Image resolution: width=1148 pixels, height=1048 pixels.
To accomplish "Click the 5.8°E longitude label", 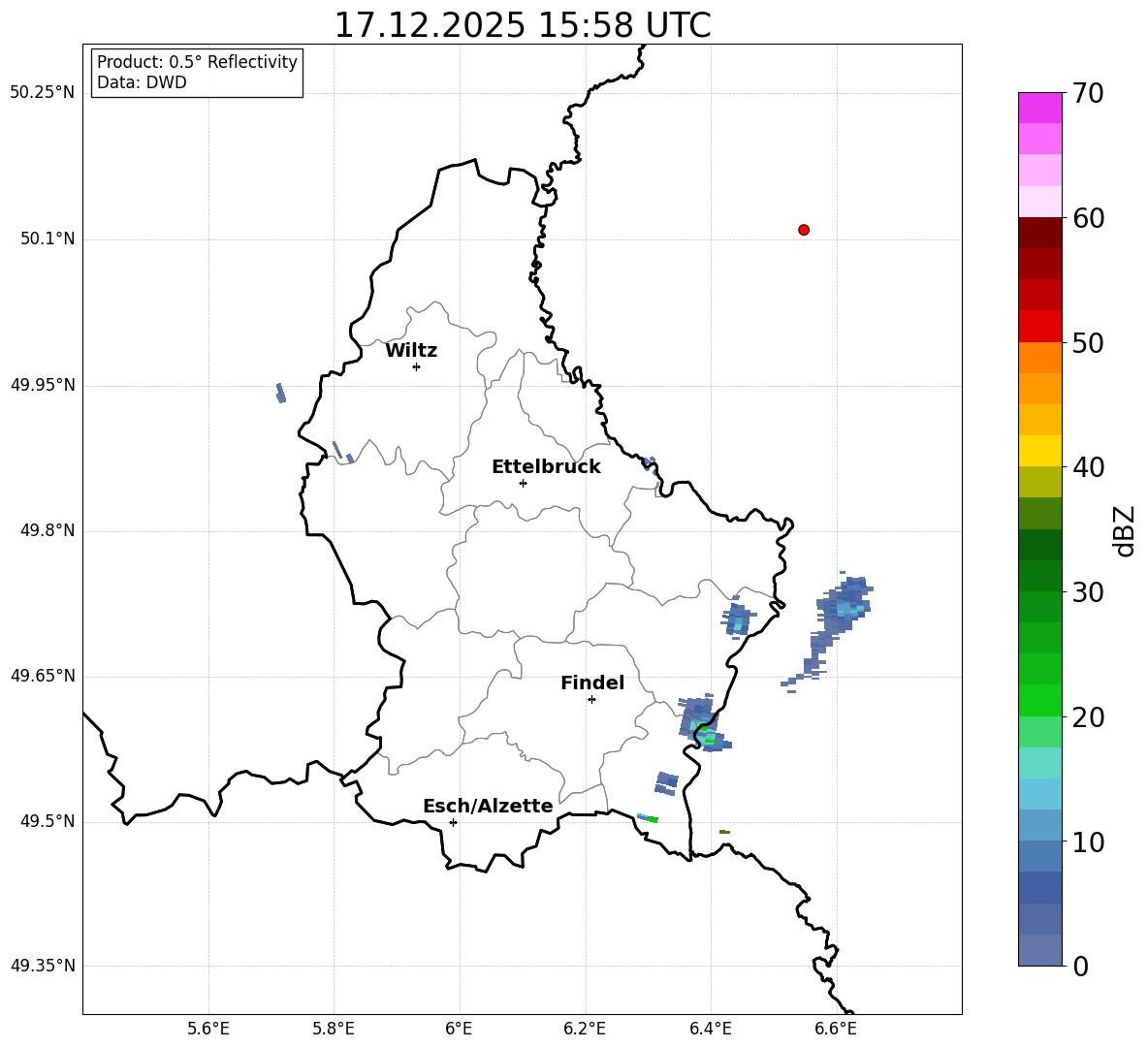I will [x=334, y=1029].
